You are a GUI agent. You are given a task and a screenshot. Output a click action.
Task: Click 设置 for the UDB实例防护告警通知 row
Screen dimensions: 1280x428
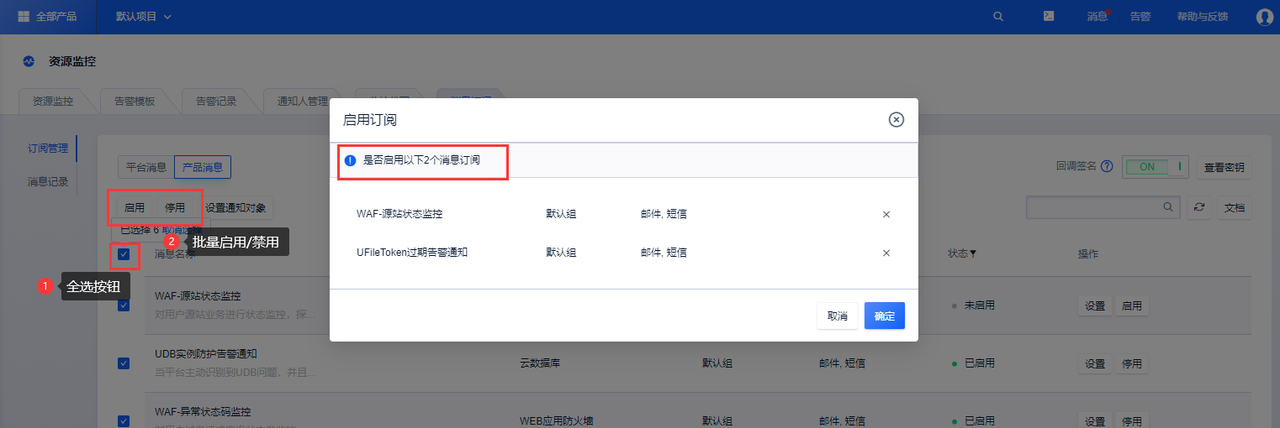click(x=1095, y=363)
